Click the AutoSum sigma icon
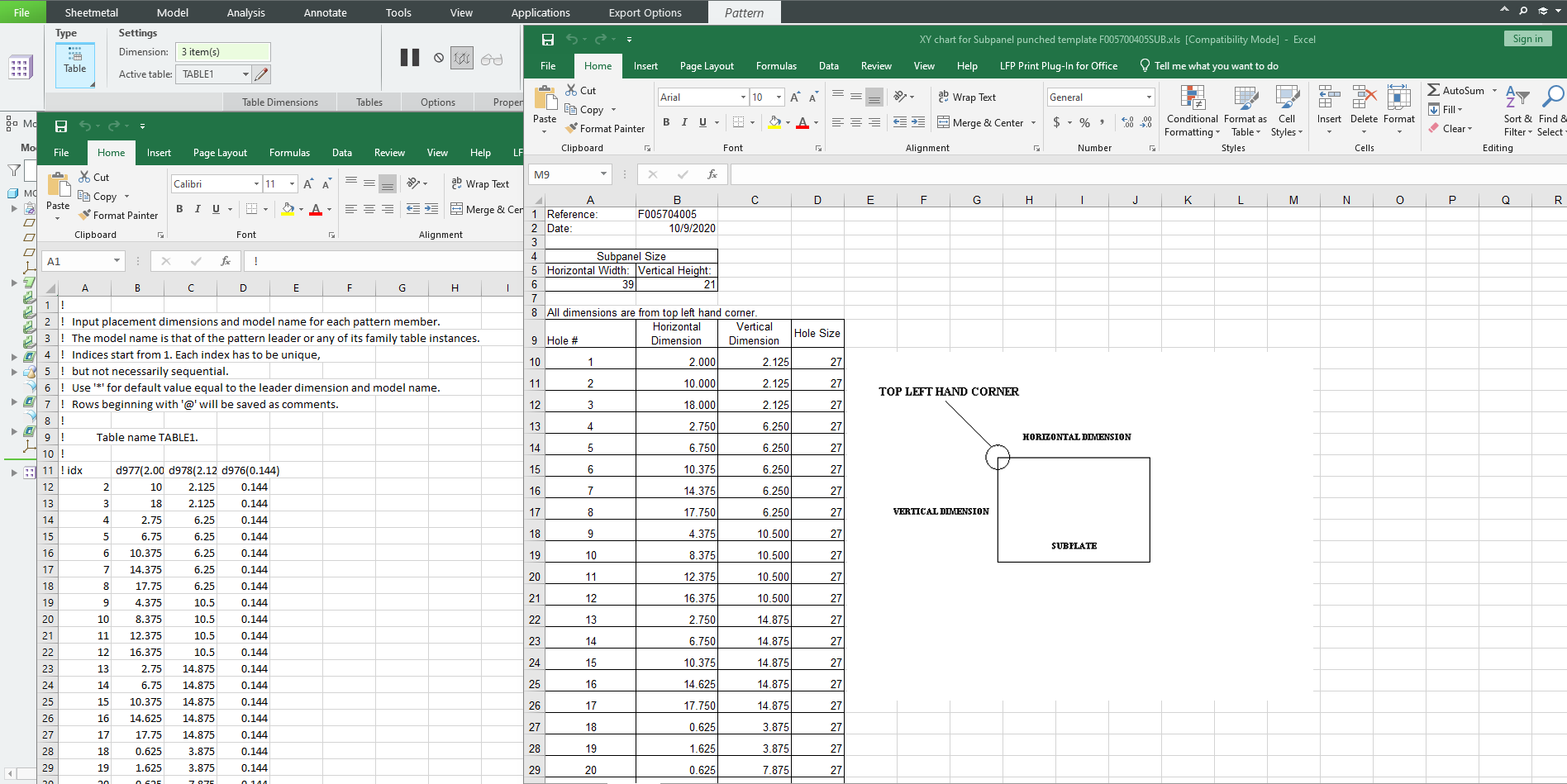 [x=1434, y=90]
